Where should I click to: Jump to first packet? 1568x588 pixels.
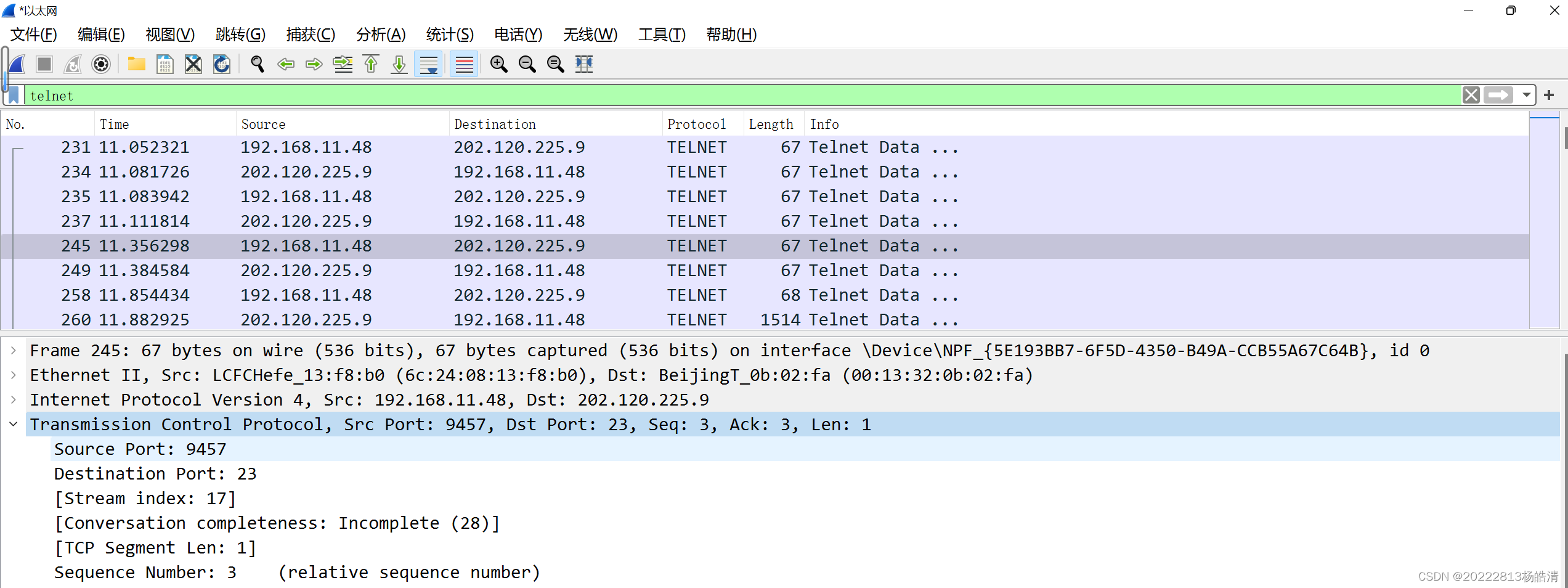(371, 64)
